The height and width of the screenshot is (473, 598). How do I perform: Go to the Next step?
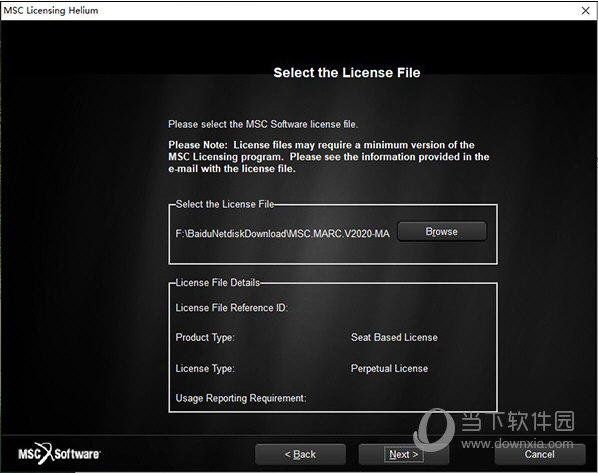click(403, 454)
